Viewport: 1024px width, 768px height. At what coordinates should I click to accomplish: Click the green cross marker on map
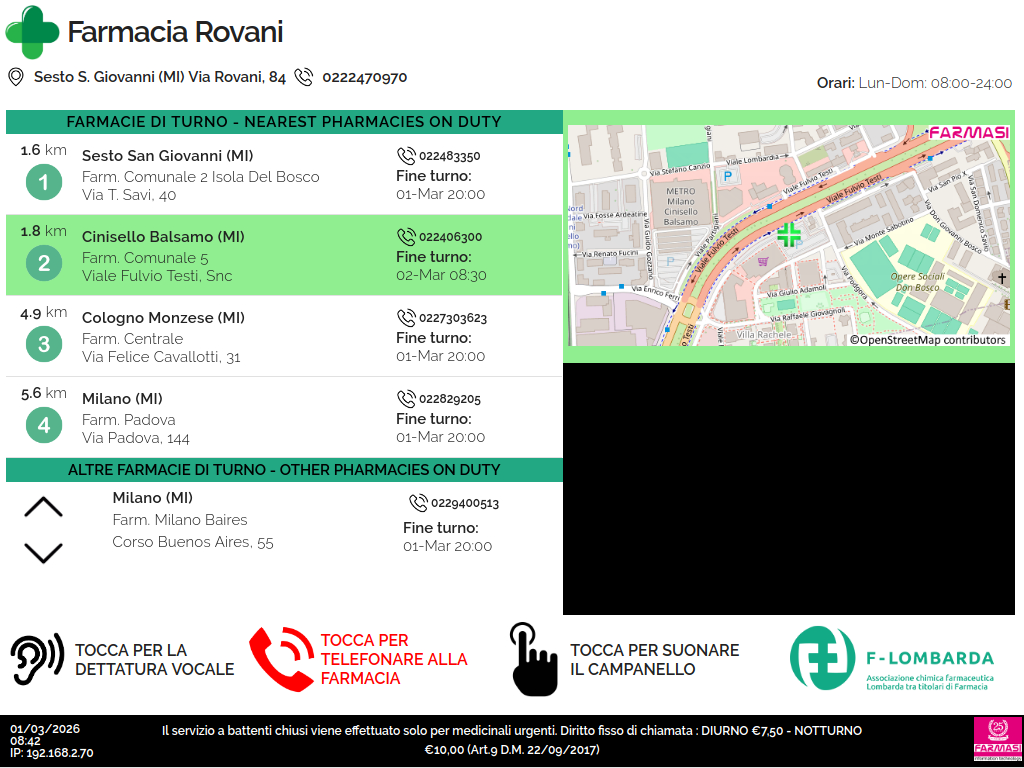[789, 235]
